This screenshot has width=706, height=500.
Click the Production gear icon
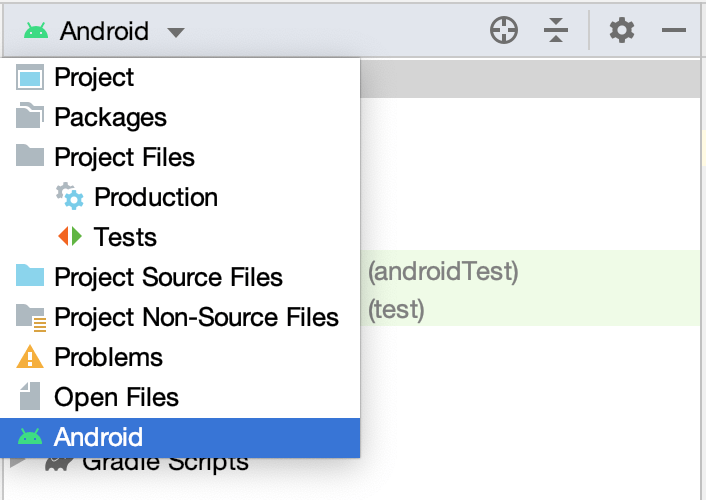pos(70,197)
